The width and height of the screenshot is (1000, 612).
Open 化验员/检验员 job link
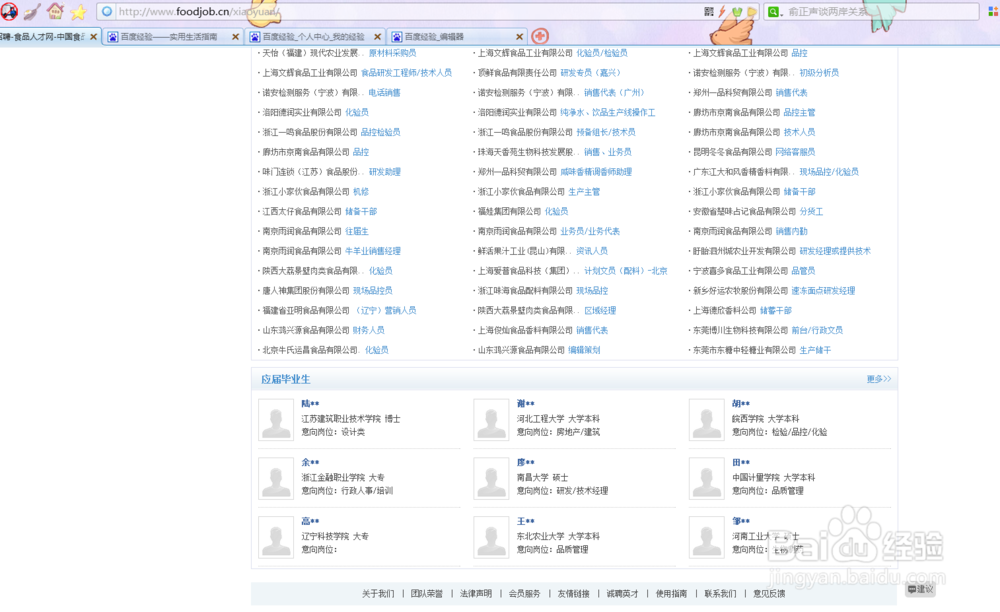[x=602, y=53]
